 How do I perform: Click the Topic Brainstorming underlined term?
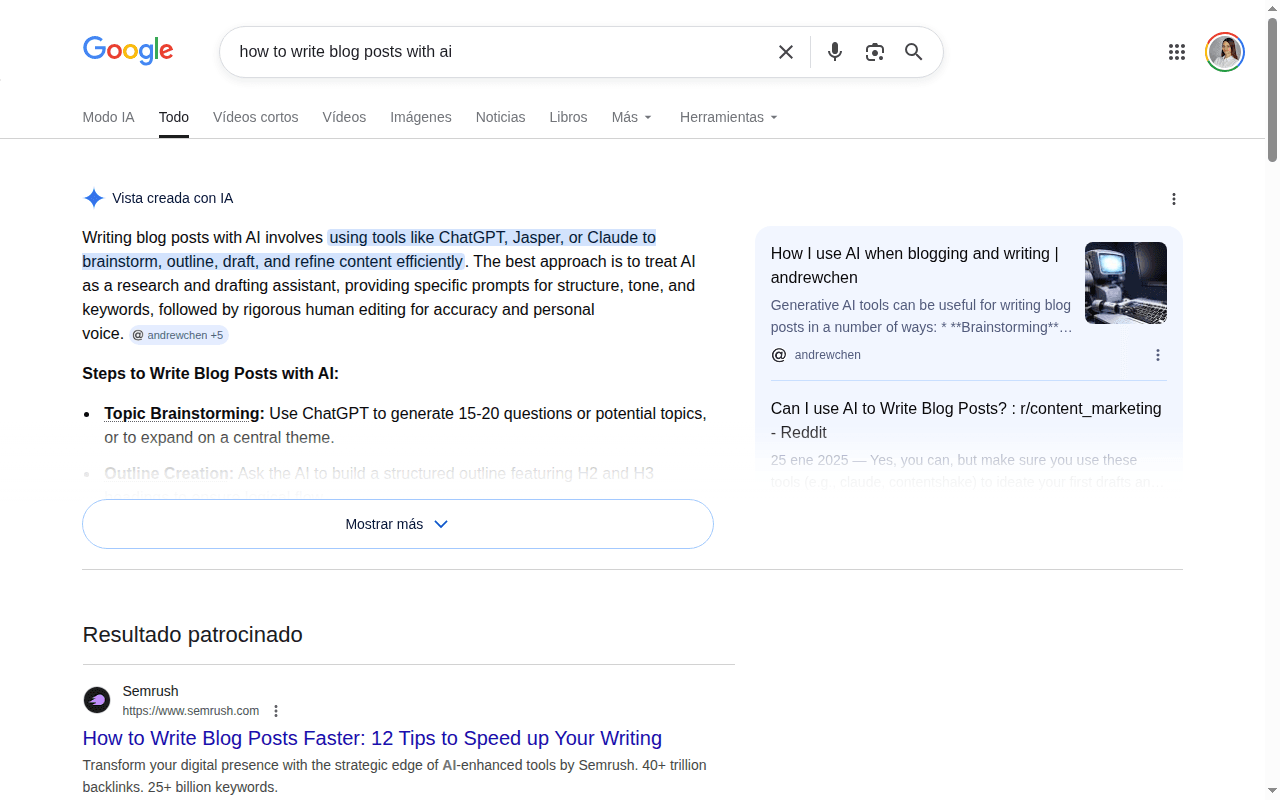click(x=184, y=413)
